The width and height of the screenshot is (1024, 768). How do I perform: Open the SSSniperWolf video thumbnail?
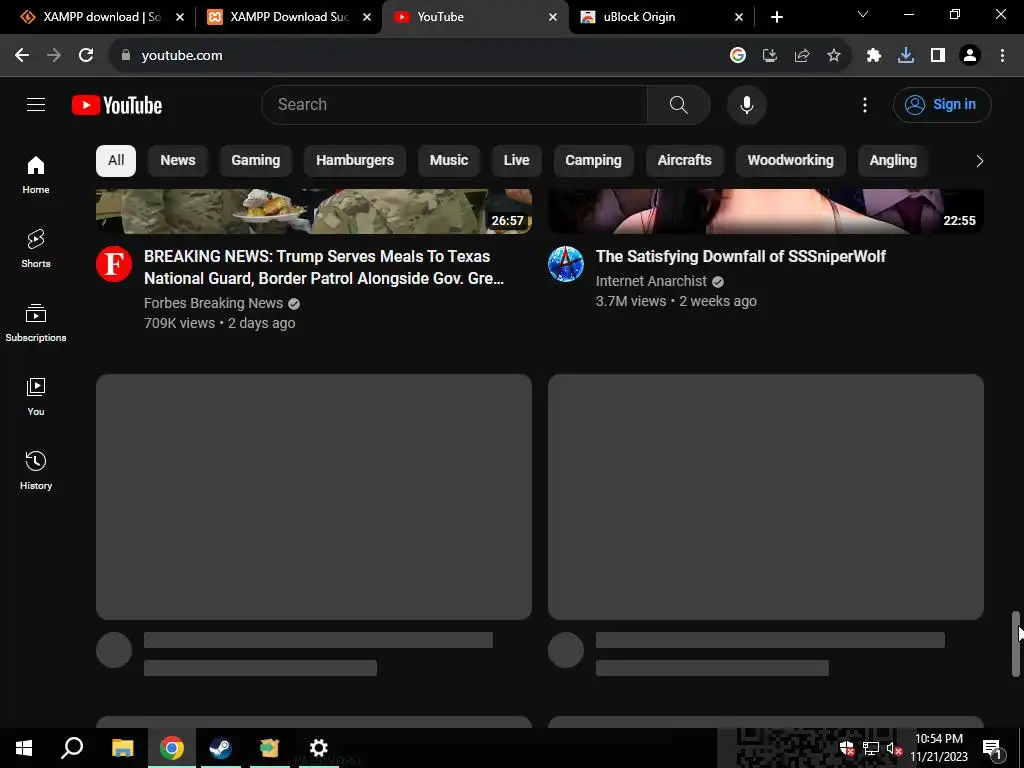tap(765, 211)
